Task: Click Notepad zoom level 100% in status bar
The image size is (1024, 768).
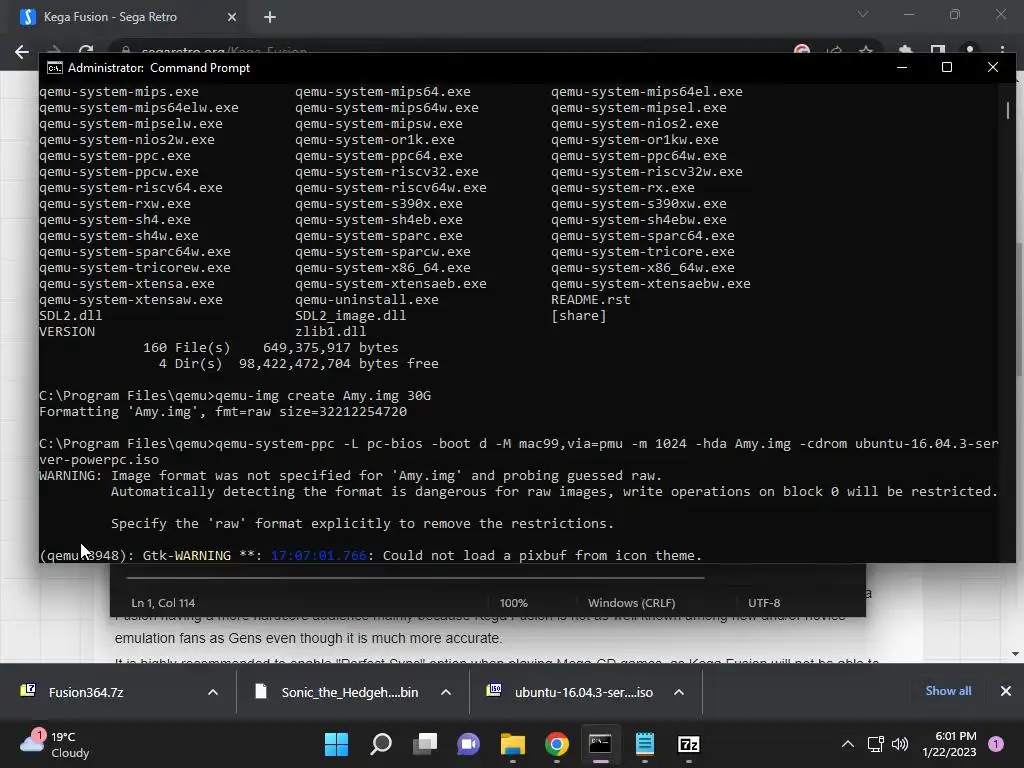Action: [514, 603]
